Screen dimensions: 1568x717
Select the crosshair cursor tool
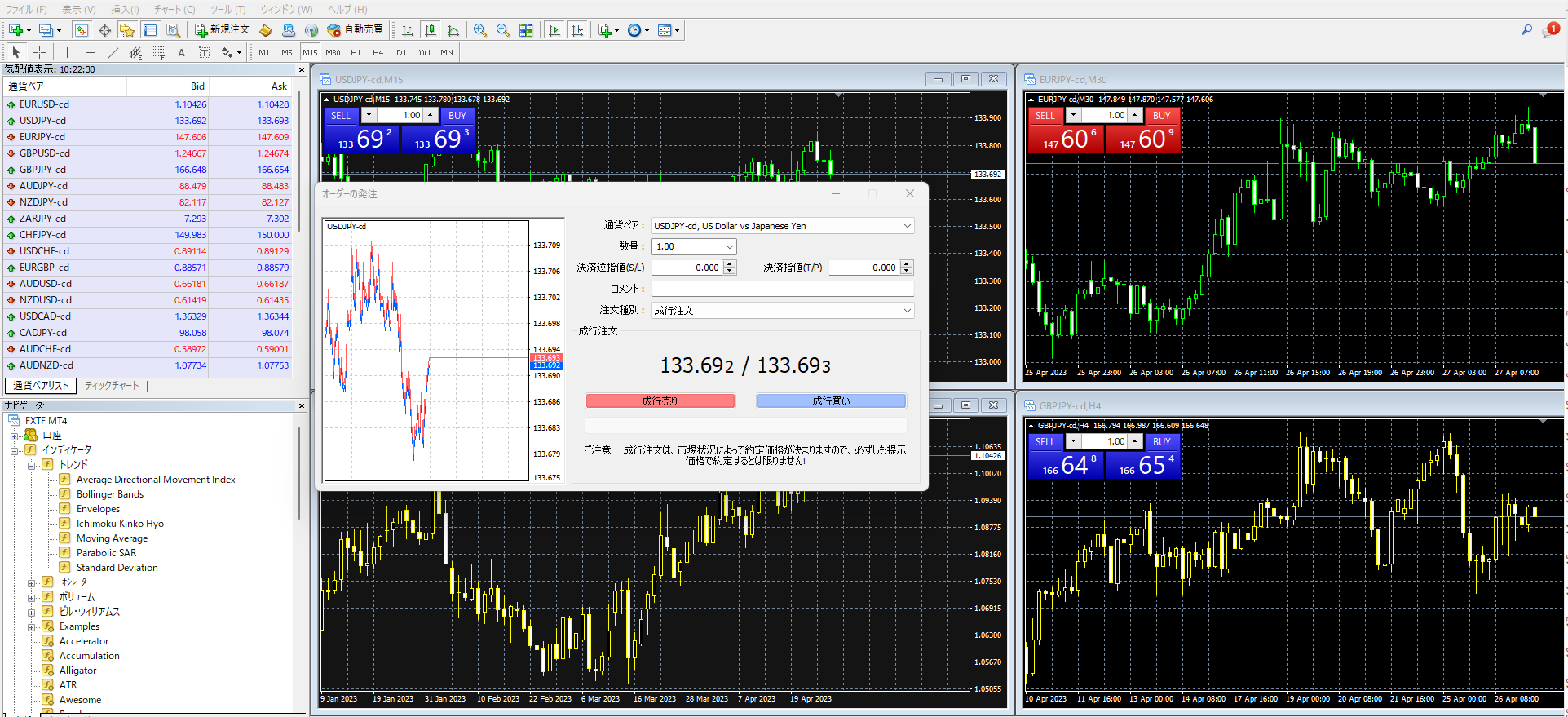39,52
